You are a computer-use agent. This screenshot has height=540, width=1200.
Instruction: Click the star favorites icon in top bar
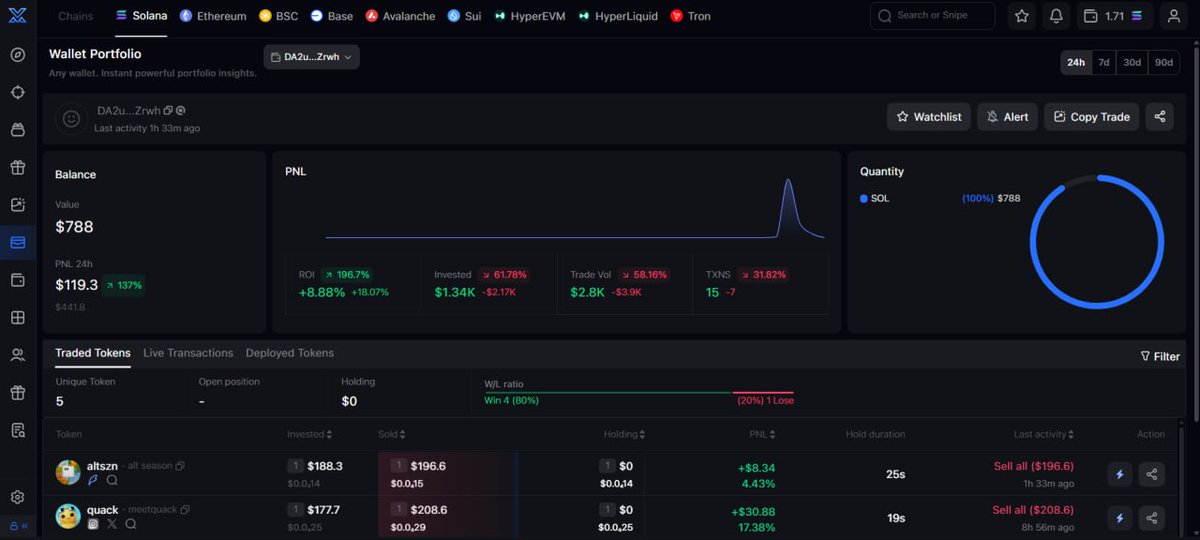(x=1021, y=16)
